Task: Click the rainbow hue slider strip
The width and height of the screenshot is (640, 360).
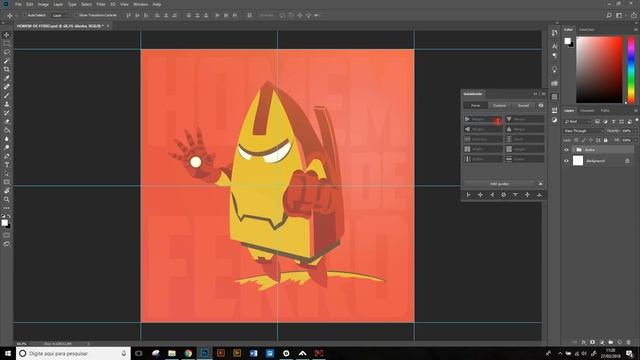Action: (x=631, y=70)
